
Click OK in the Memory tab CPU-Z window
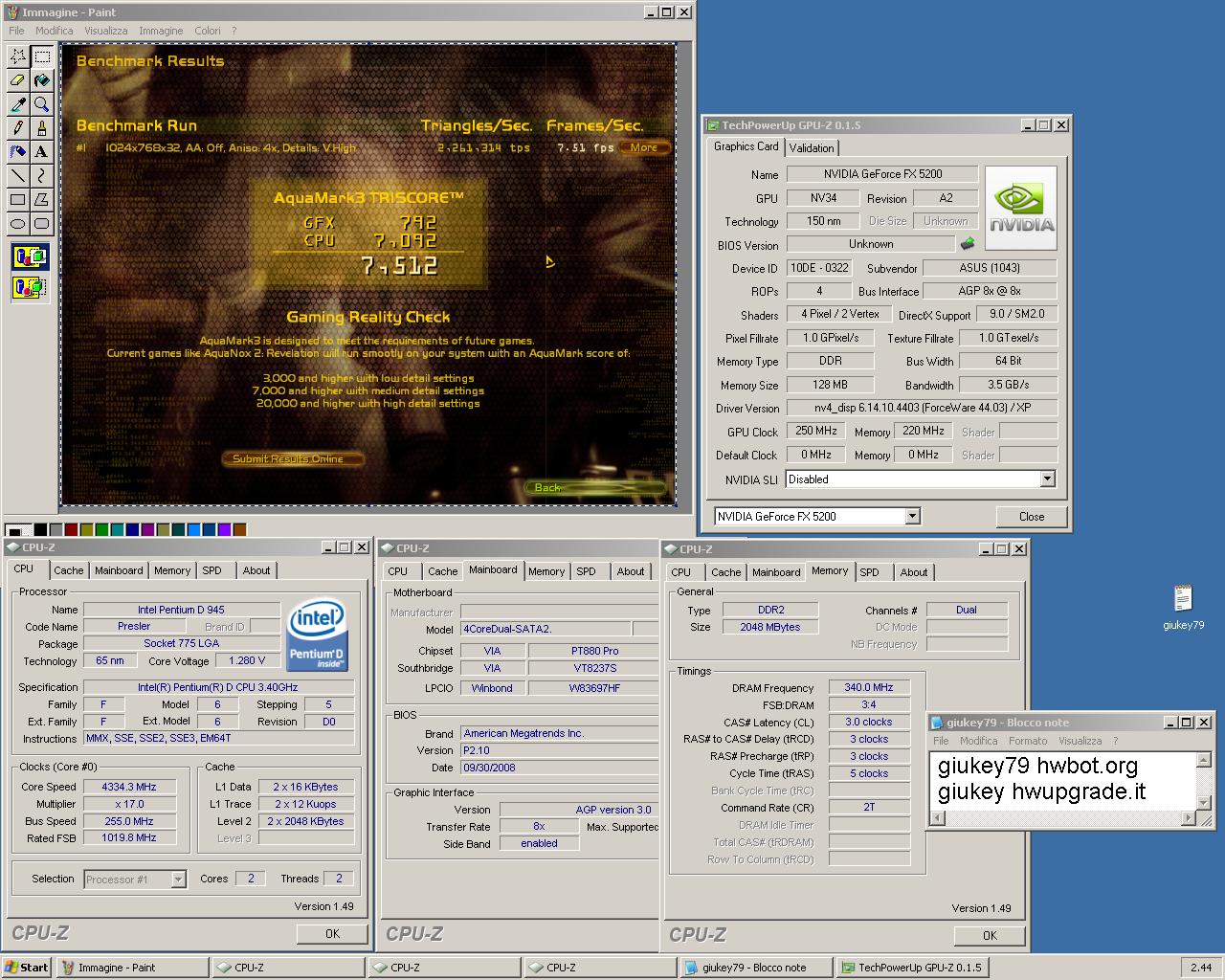click(x=990, y=936)
